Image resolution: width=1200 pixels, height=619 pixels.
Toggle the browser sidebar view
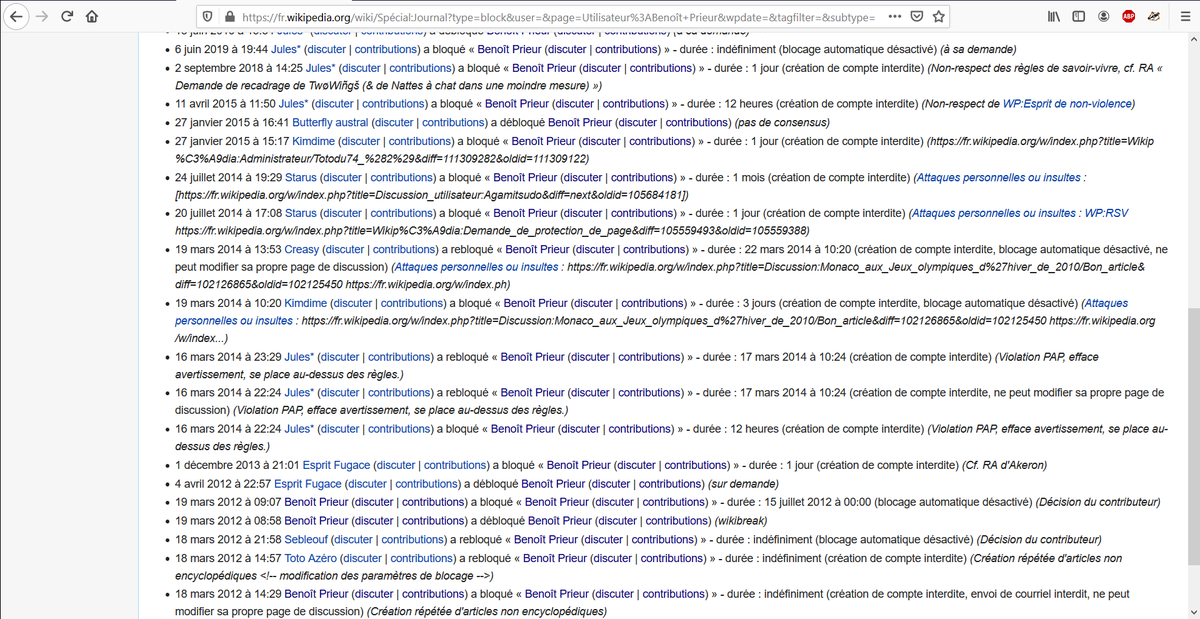1078,17
